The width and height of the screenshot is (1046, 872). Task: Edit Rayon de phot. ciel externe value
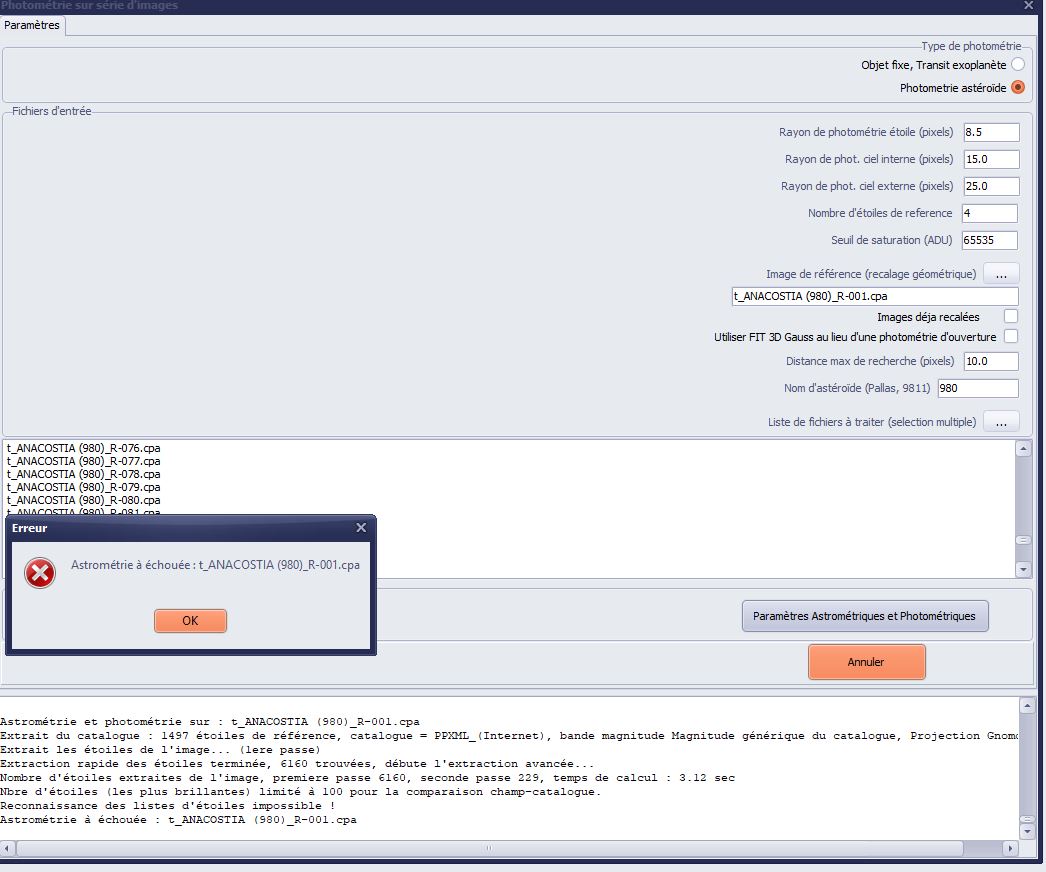[x=990, y=186]
